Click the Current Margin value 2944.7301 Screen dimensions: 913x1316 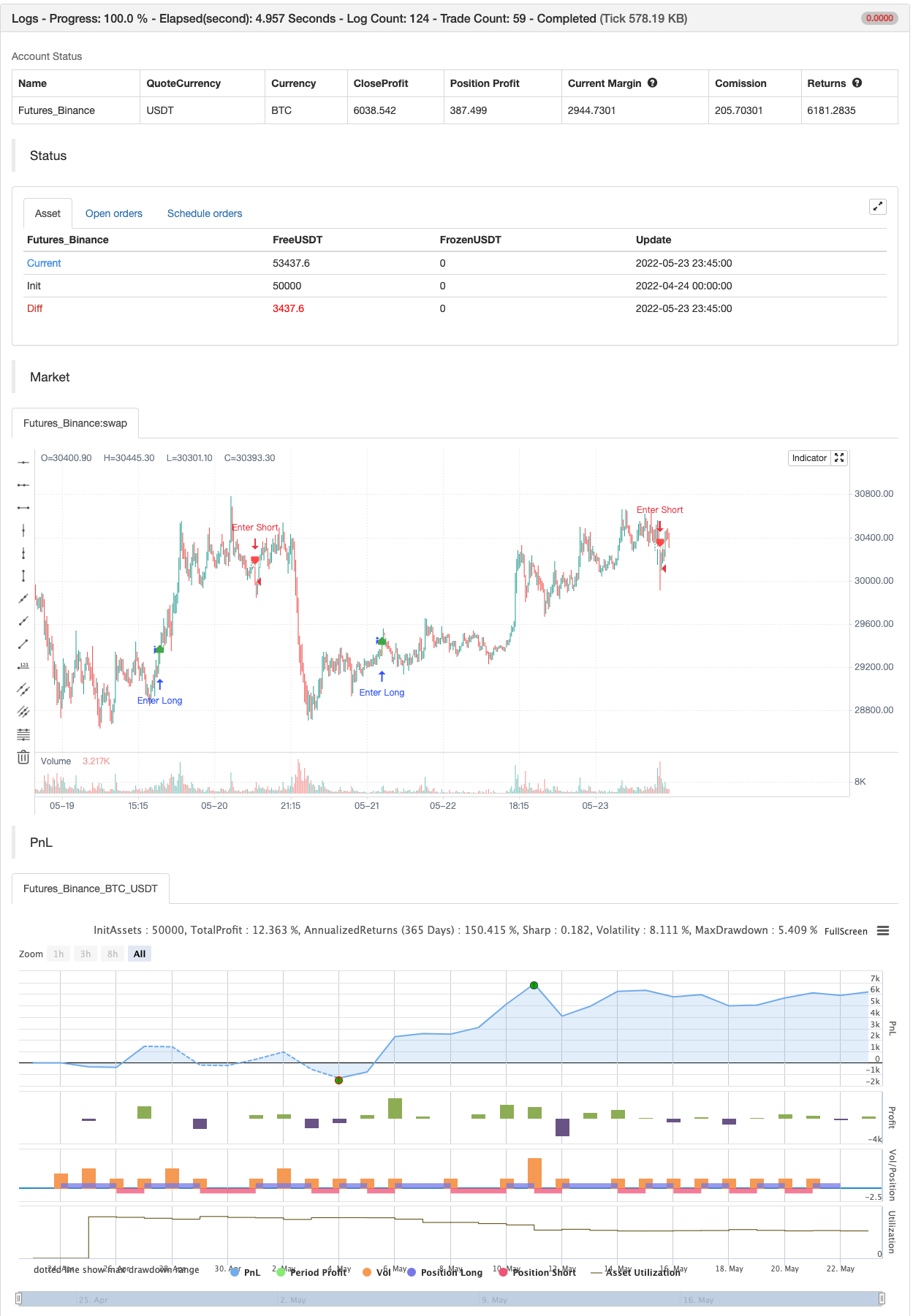pos(592,110)
